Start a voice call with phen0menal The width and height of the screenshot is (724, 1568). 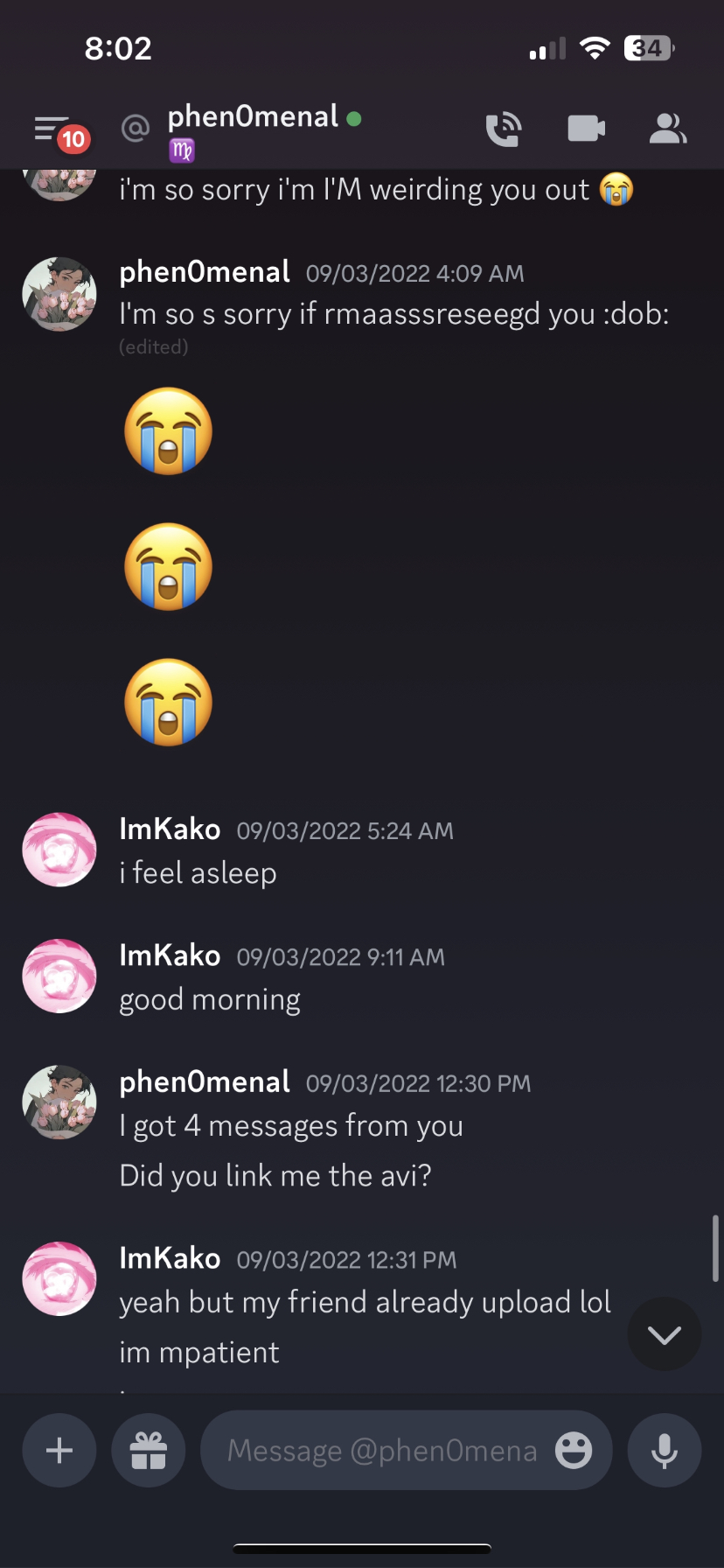tap(503, 129)
